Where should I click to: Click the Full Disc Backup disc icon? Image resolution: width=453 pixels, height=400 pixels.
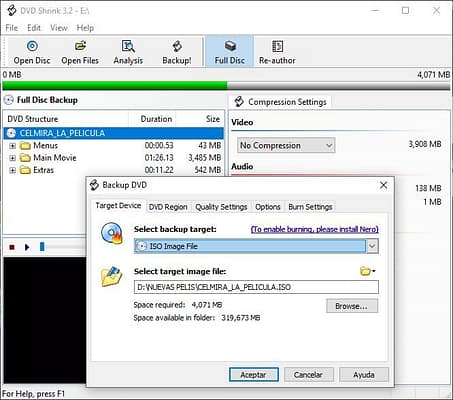click(9, 100)
